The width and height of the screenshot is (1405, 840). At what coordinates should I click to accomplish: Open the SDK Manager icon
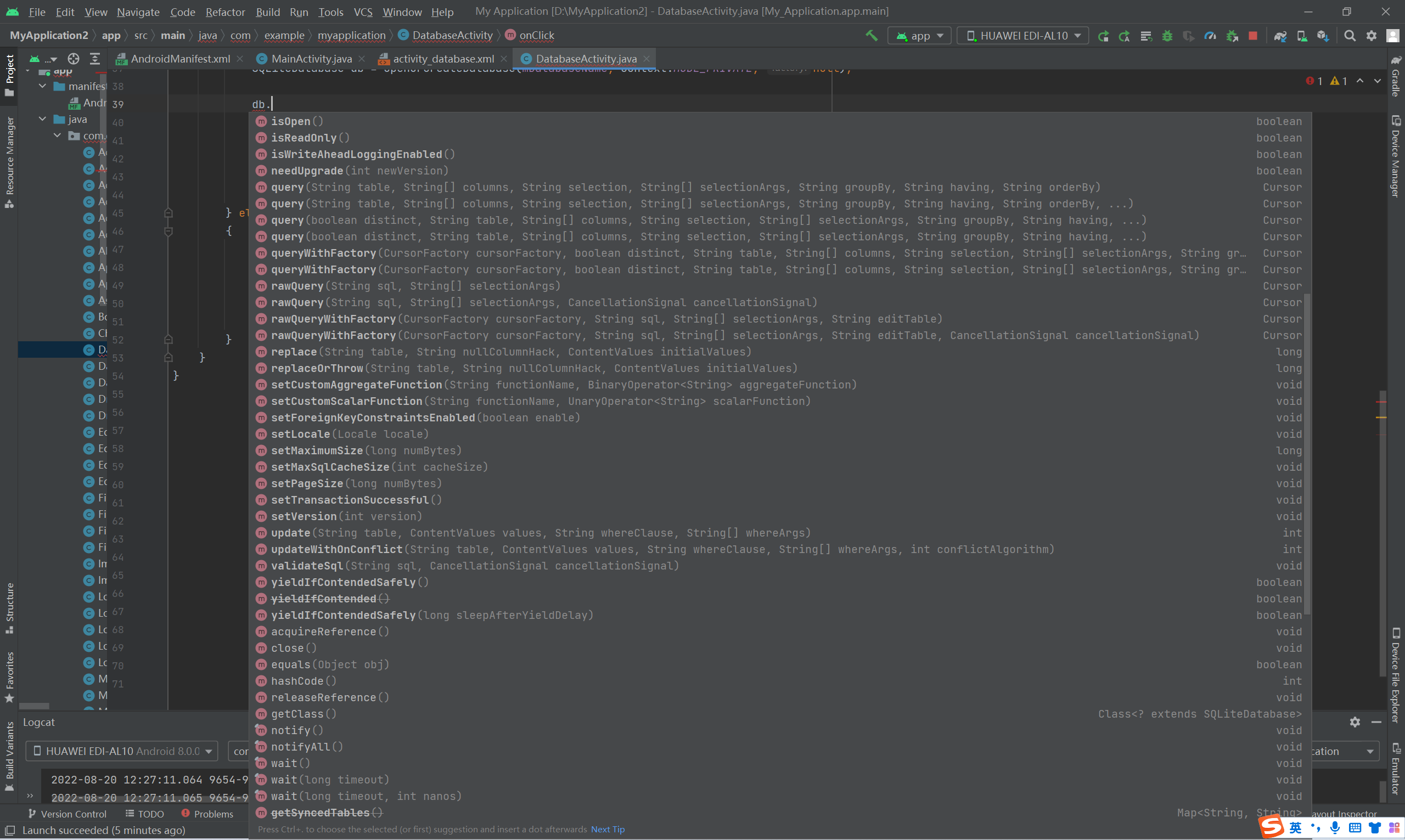pos(1323,36)
